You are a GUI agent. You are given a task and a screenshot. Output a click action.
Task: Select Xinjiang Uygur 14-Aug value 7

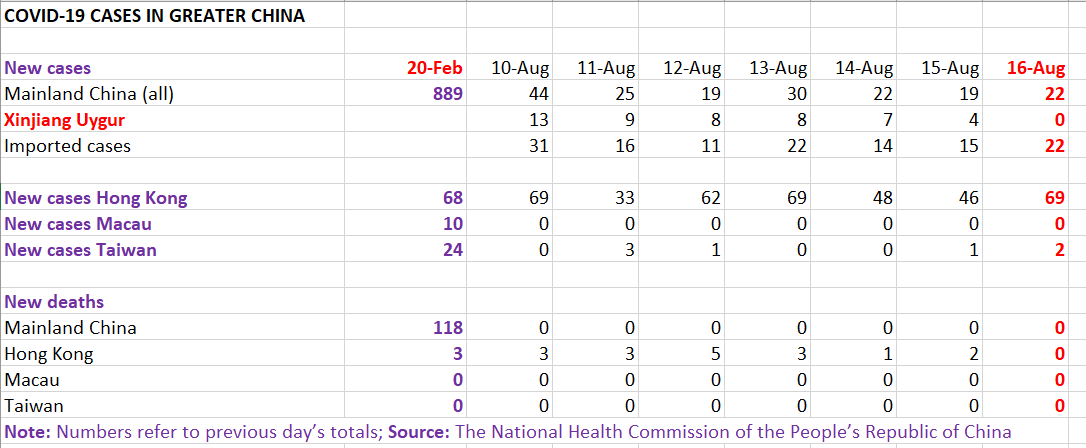click(x=887, y=120)
